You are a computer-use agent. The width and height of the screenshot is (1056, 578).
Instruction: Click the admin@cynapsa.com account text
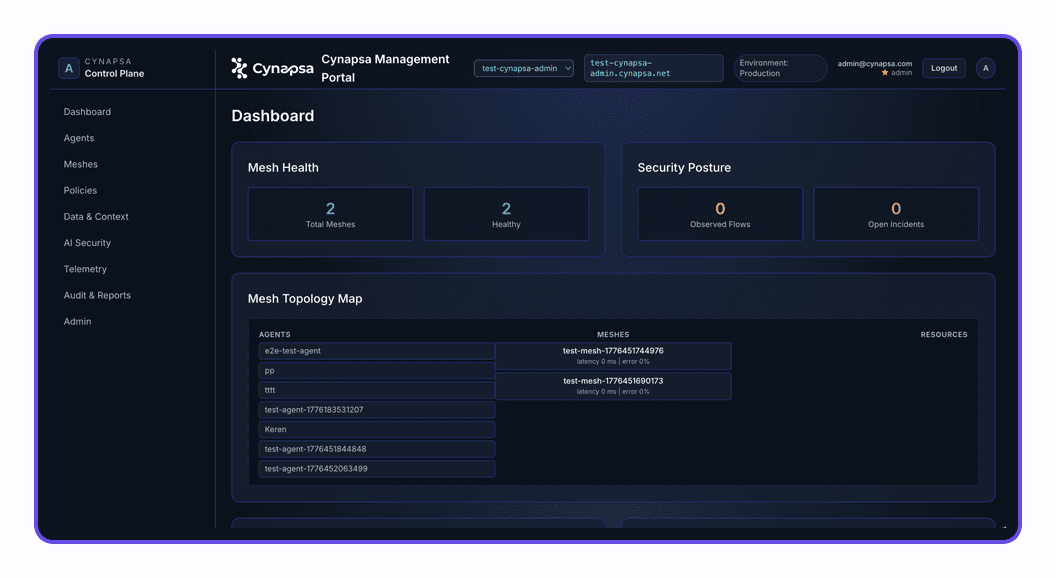coord(874,63)
